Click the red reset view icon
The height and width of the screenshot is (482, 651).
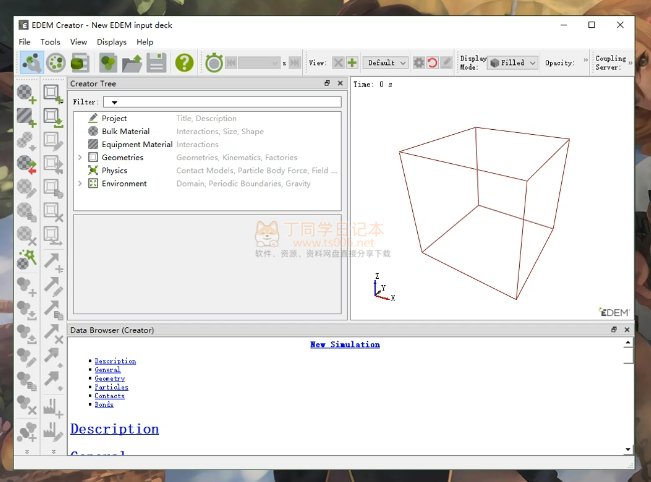(433, 62)
